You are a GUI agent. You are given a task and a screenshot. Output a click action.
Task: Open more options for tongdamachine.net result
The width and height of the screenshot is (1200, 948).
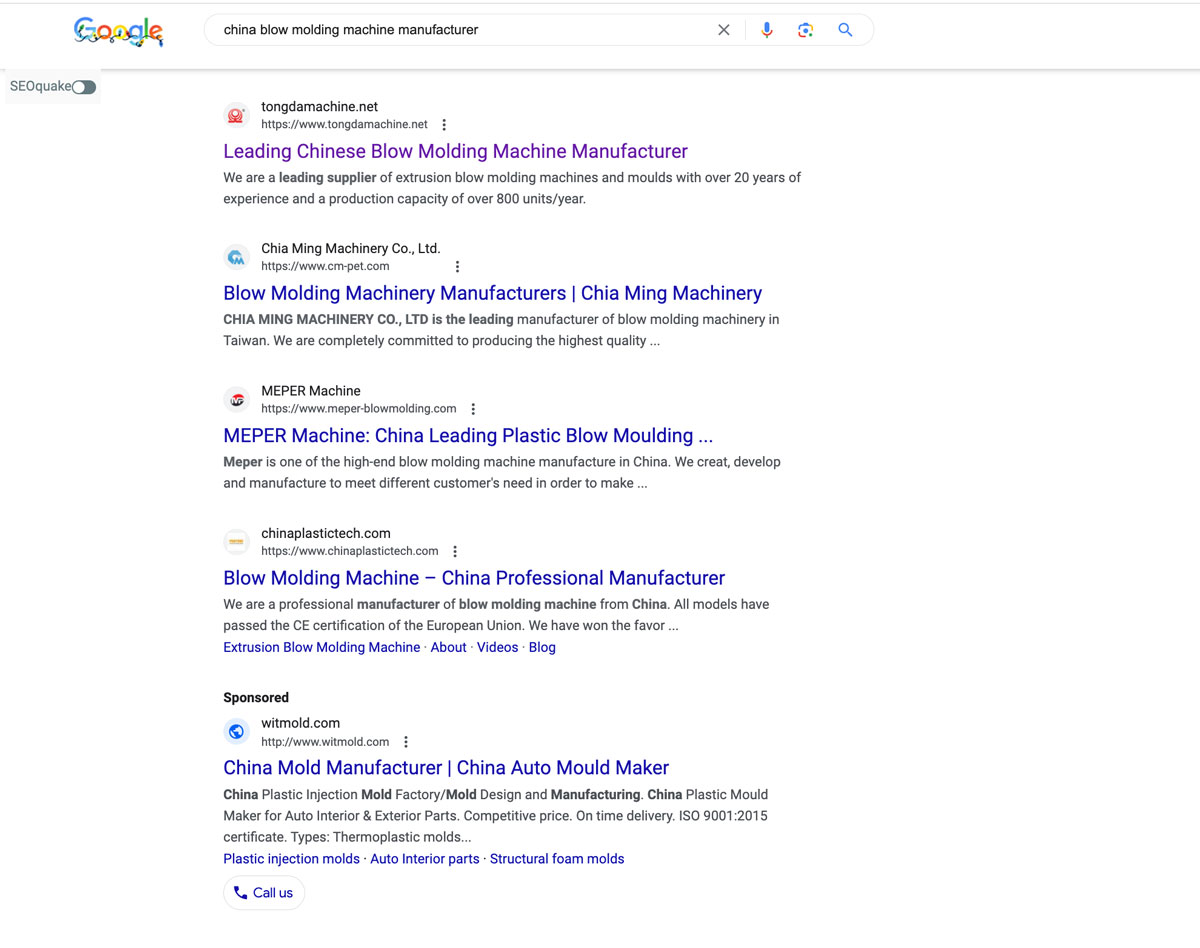tap(444, 125)
